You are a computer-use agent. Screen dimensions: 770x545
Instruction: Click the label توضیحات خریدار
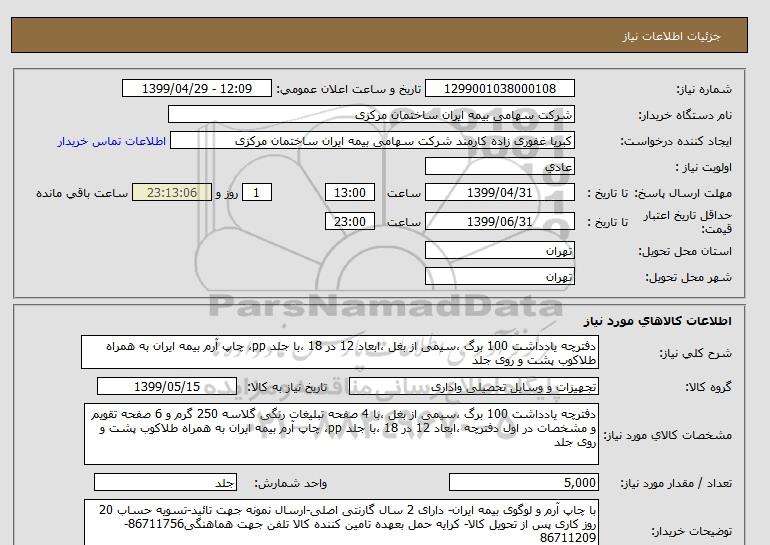point(691,531)
